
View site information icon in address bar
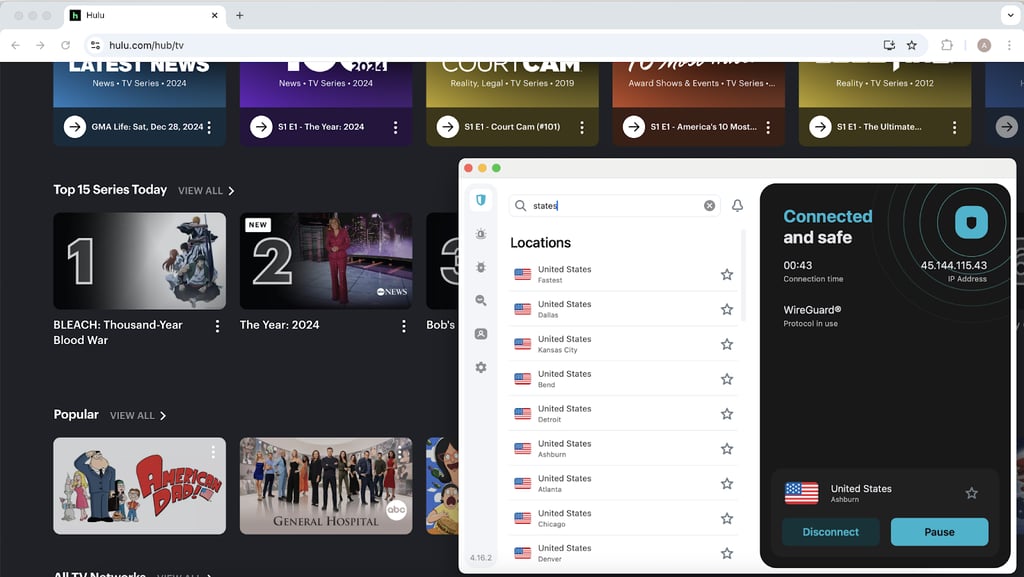[x=95, y=45]
